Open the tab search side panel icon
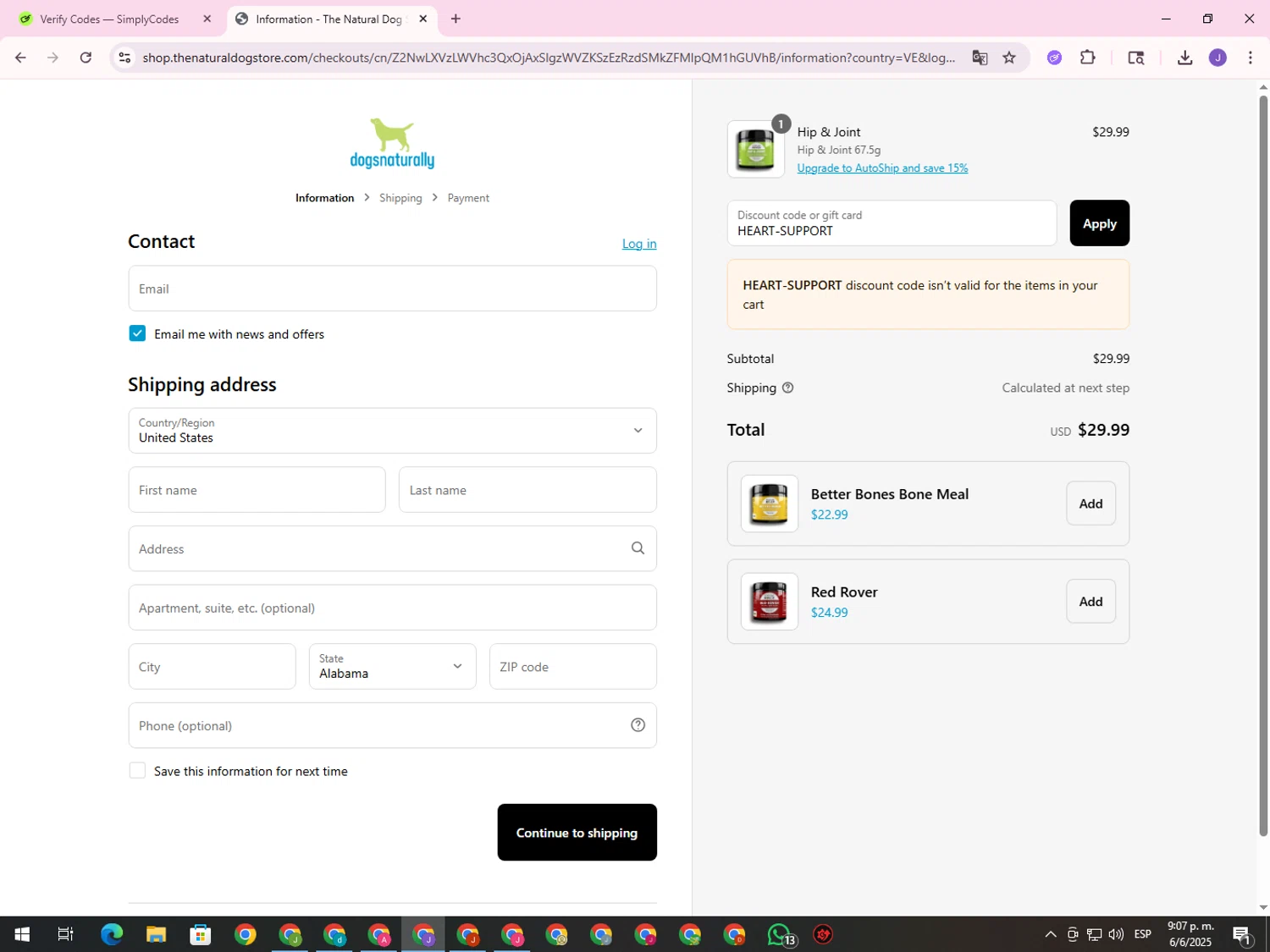Image resolution: width=1270 pixels, height=952 pixels. coord(1136,58)
